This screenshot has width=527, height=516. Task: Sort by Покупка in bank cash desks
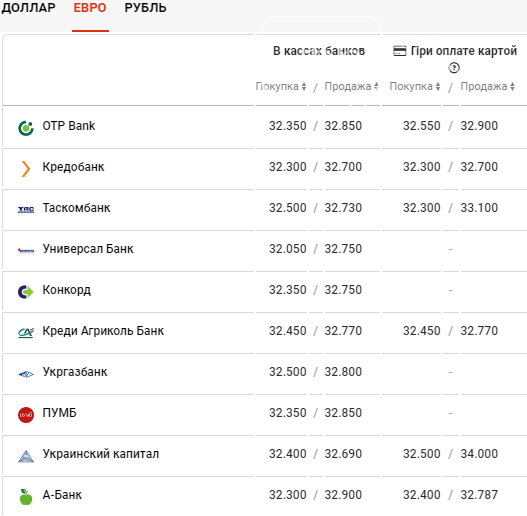click(281, 86)
